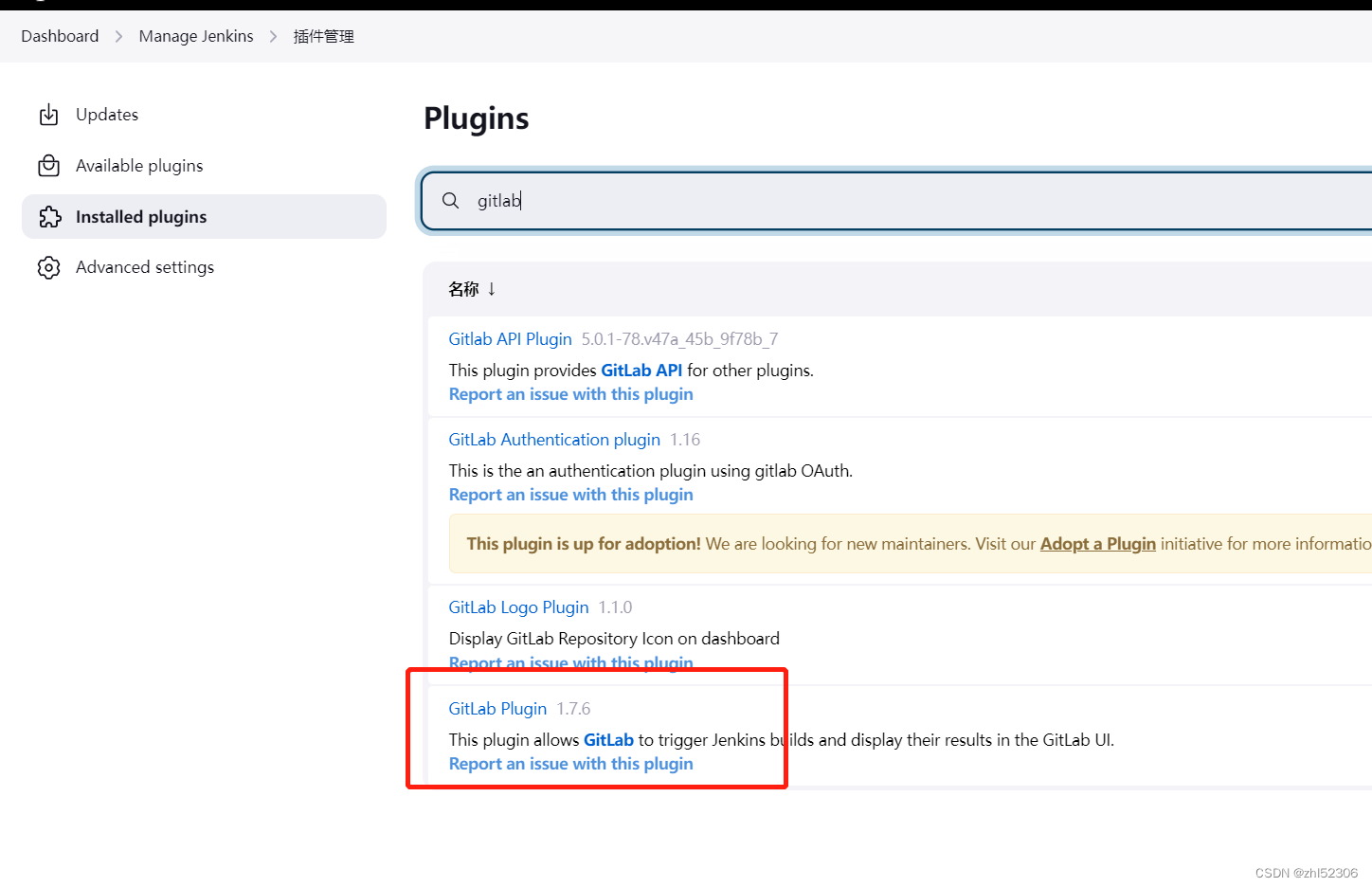The height and width of the screenshot is (887, 1372).
Task: Open the GitLab API link in the description
Action: 641,371
